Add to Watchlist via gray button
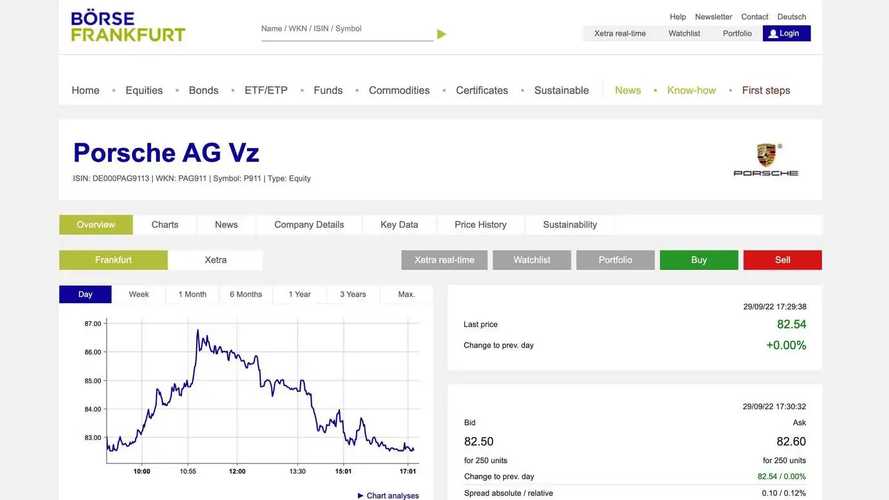Viewport: 889px width, 500px height. coord(532,260)
